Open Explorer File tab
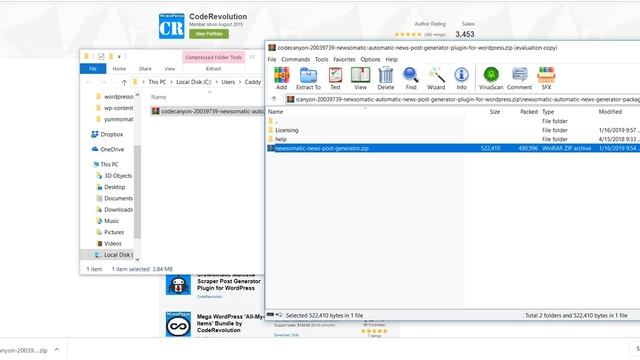Screen dimensions: 640x360 93,69
